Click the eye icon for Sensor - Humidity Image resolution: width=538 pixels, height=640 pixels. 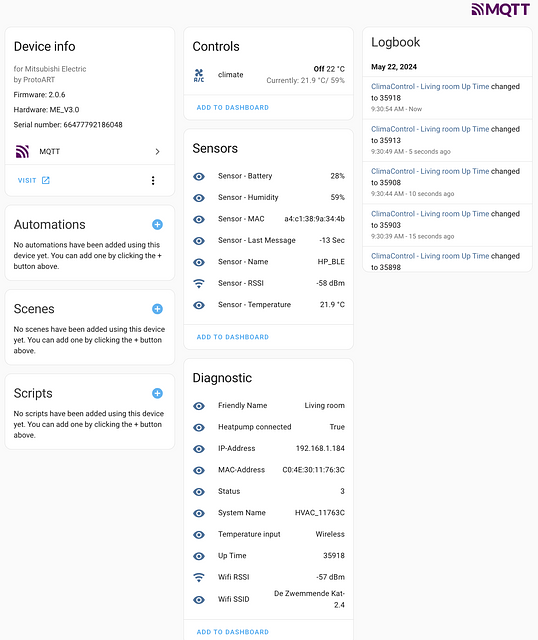[x=199, y=198]
